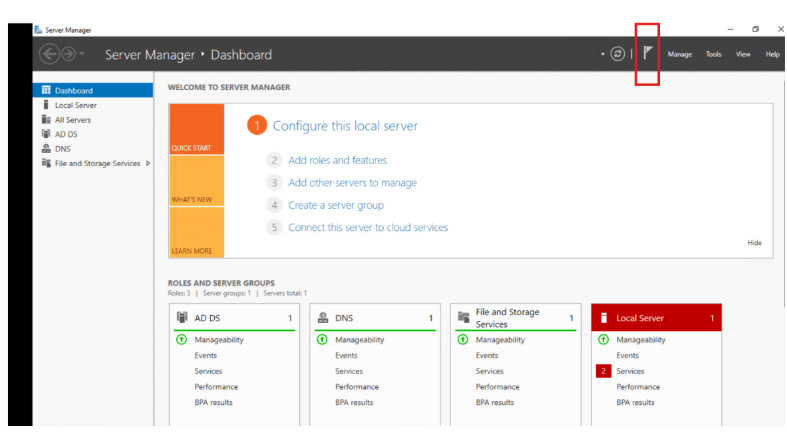Open Services in DNS tile
Viewport: 787px width, 432px height.
[349, 371]
